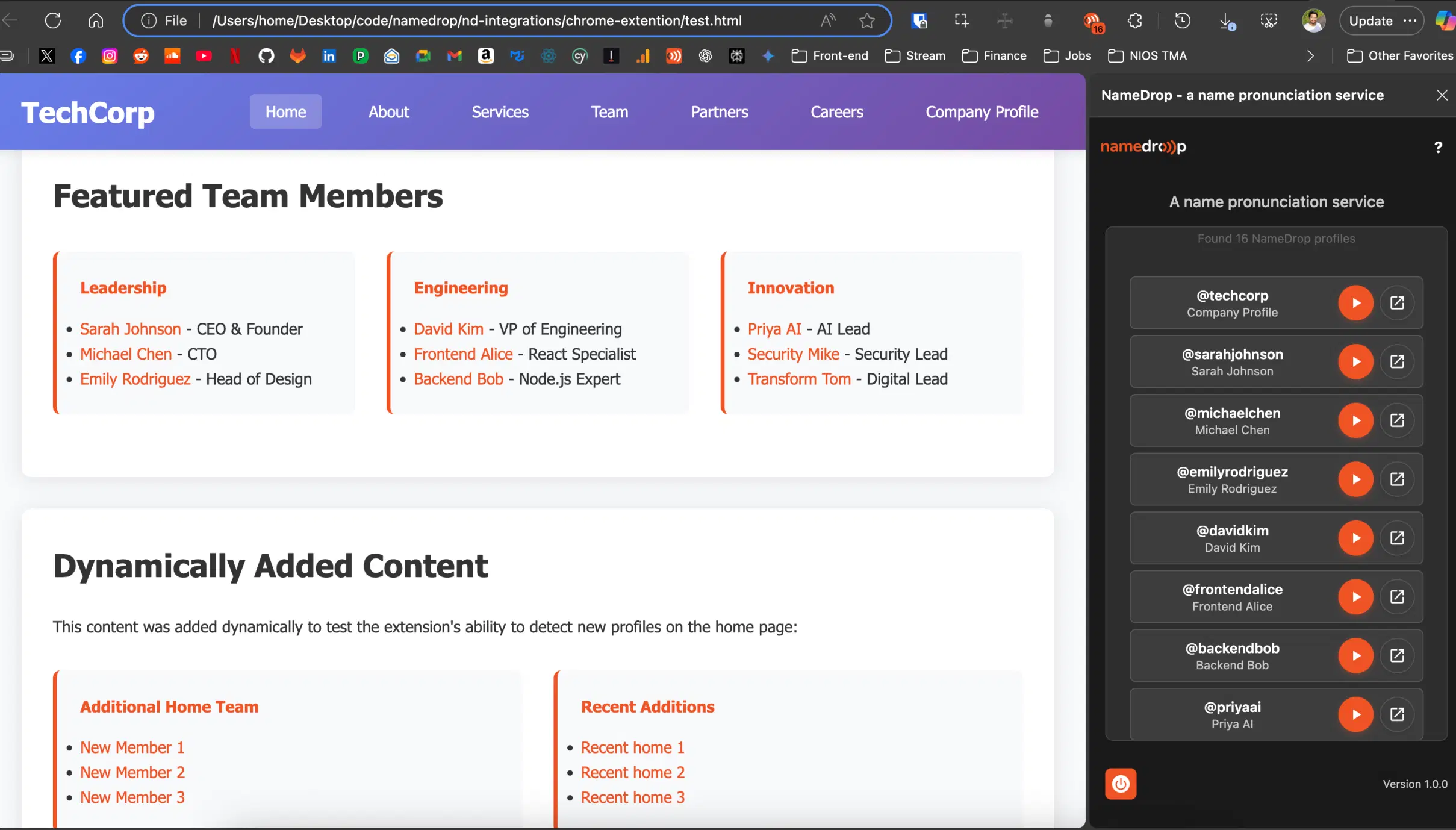Open the Company Profile nav item
Image resolution: width=1456 pixels, height=830 pixels.
click(x=982, y=112)
